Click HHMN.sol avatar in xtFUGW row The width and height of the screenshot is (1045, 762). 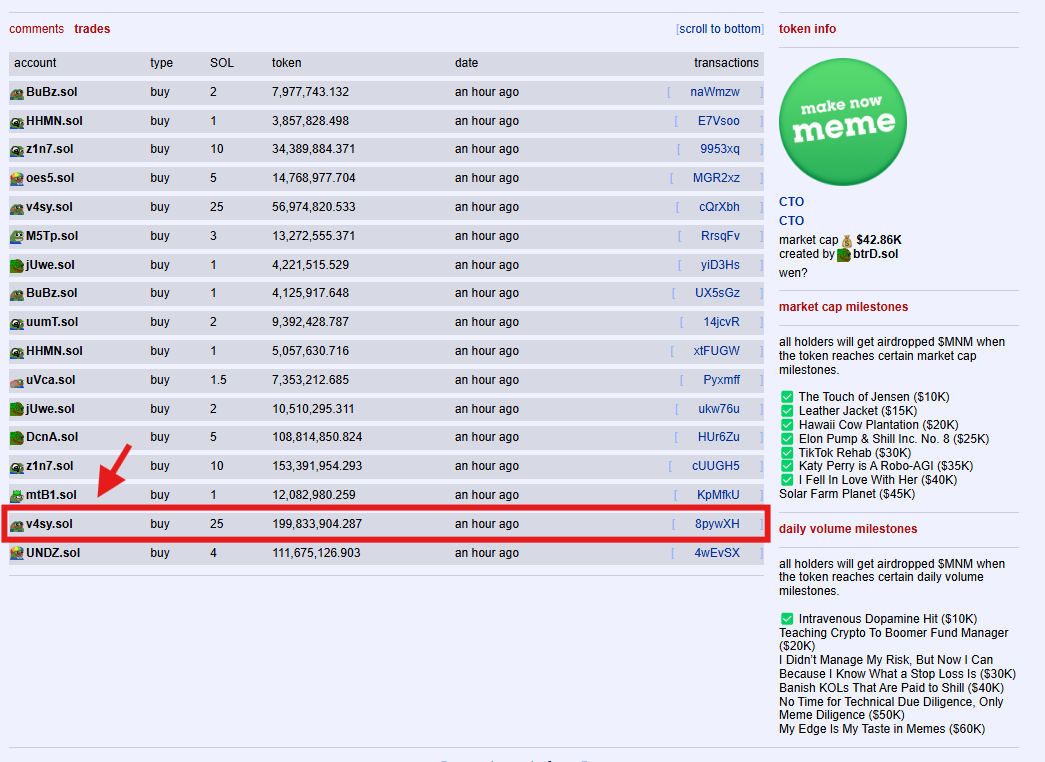click(x=17, y=352)
